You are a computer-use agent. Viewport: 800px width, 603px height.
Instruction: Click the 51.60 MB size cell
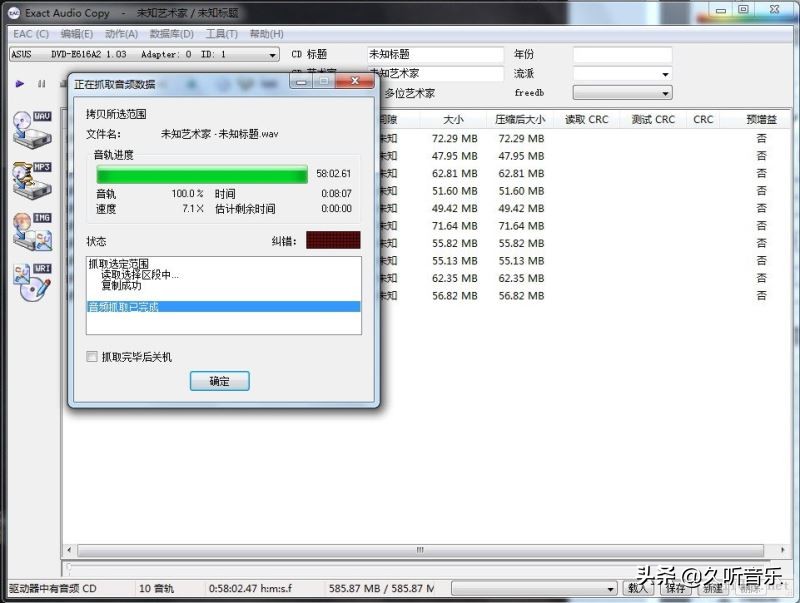click(x=455, y=191)
